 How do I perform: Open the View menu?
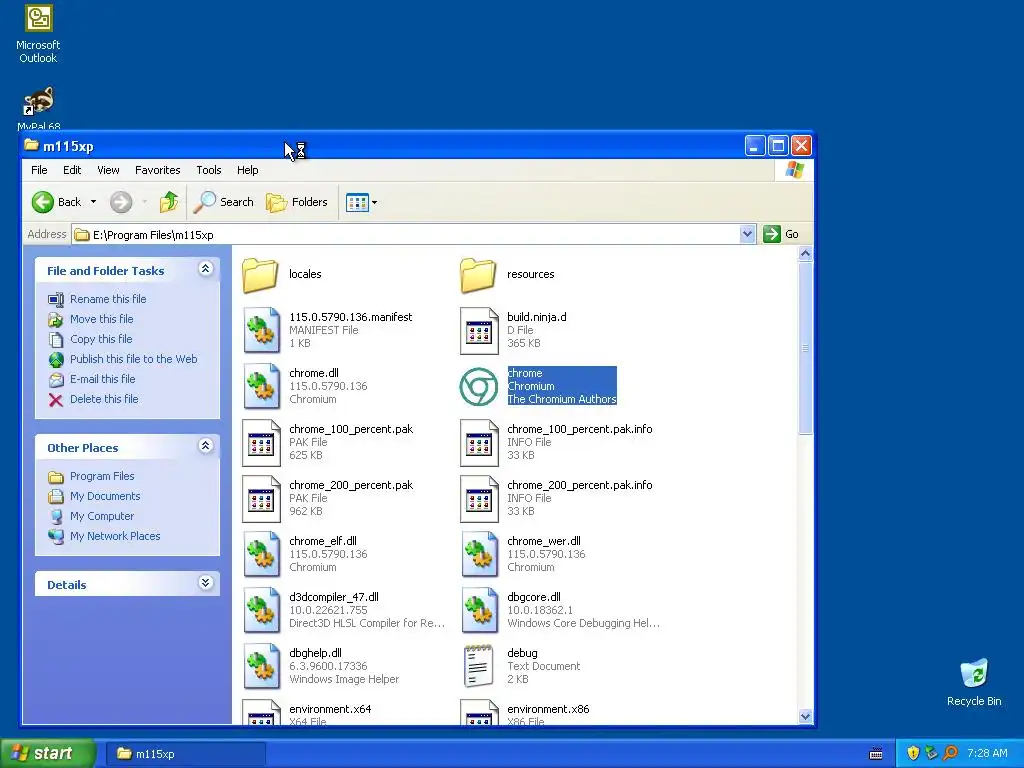pos(108,170)
